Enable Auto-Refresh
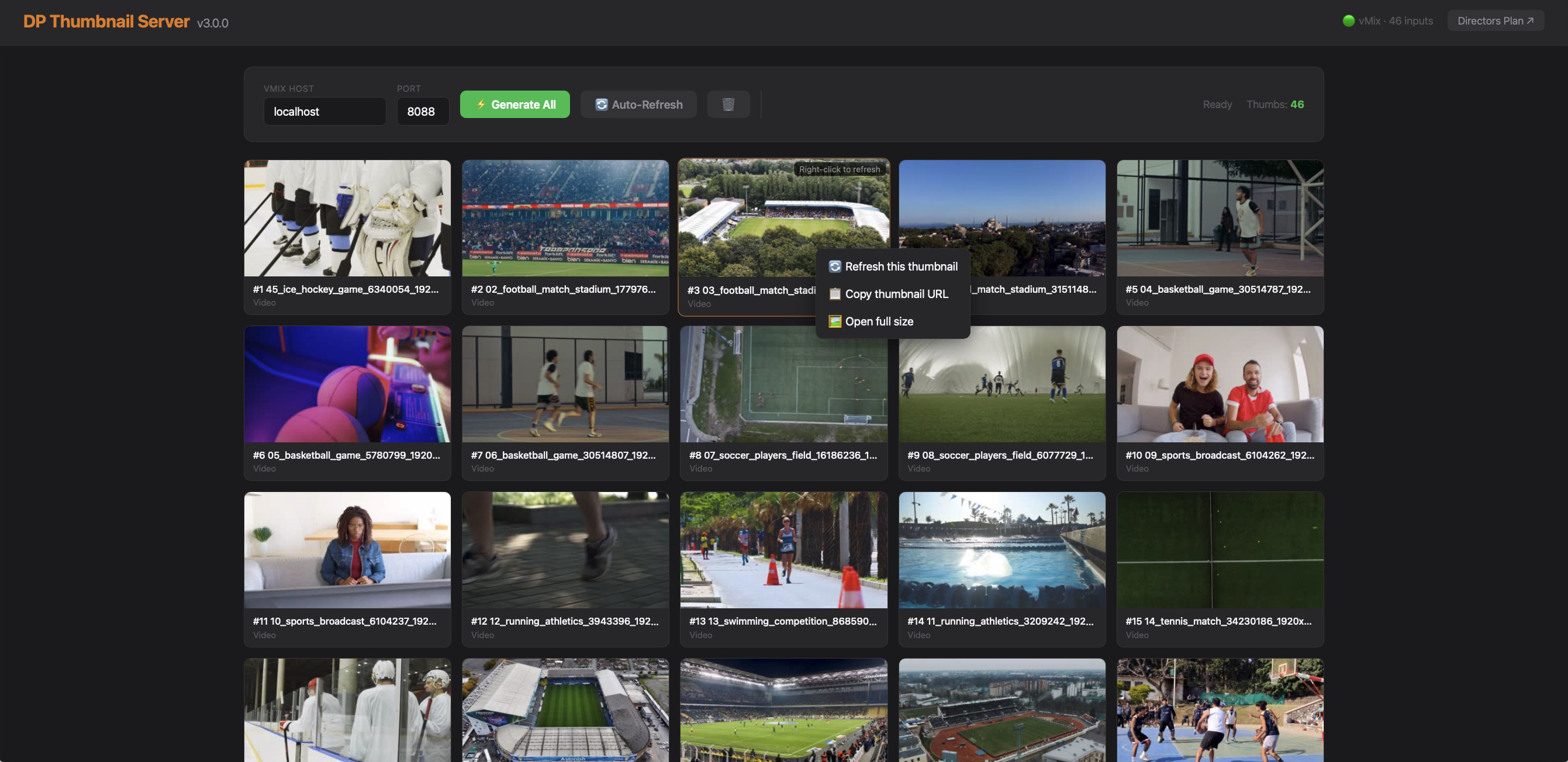Viewport: 1568px width, 762px height. coord(638,104)
